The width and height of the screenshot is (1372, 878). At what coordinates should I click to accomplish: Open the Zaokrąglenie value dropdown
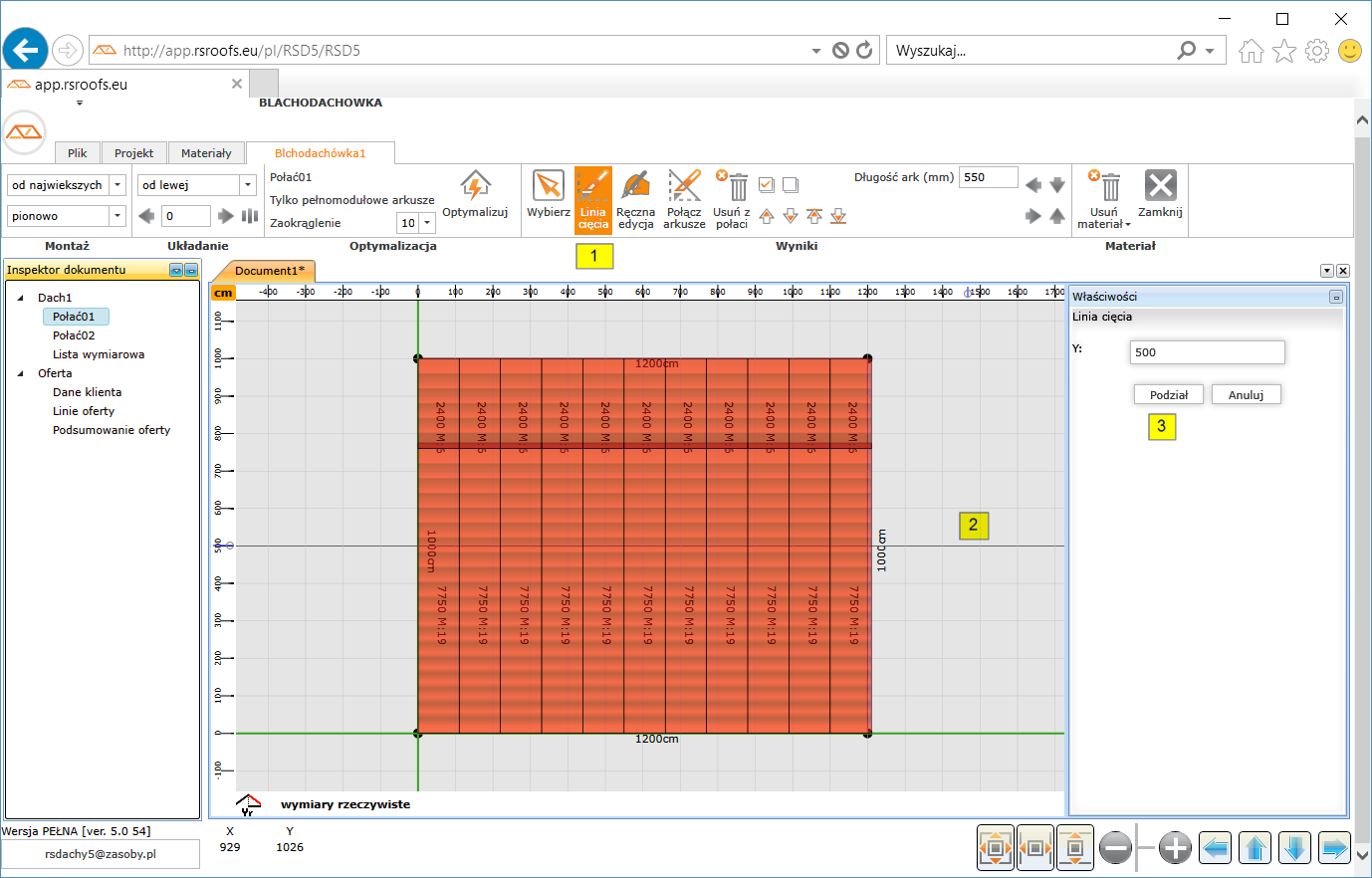coord(427,223)
